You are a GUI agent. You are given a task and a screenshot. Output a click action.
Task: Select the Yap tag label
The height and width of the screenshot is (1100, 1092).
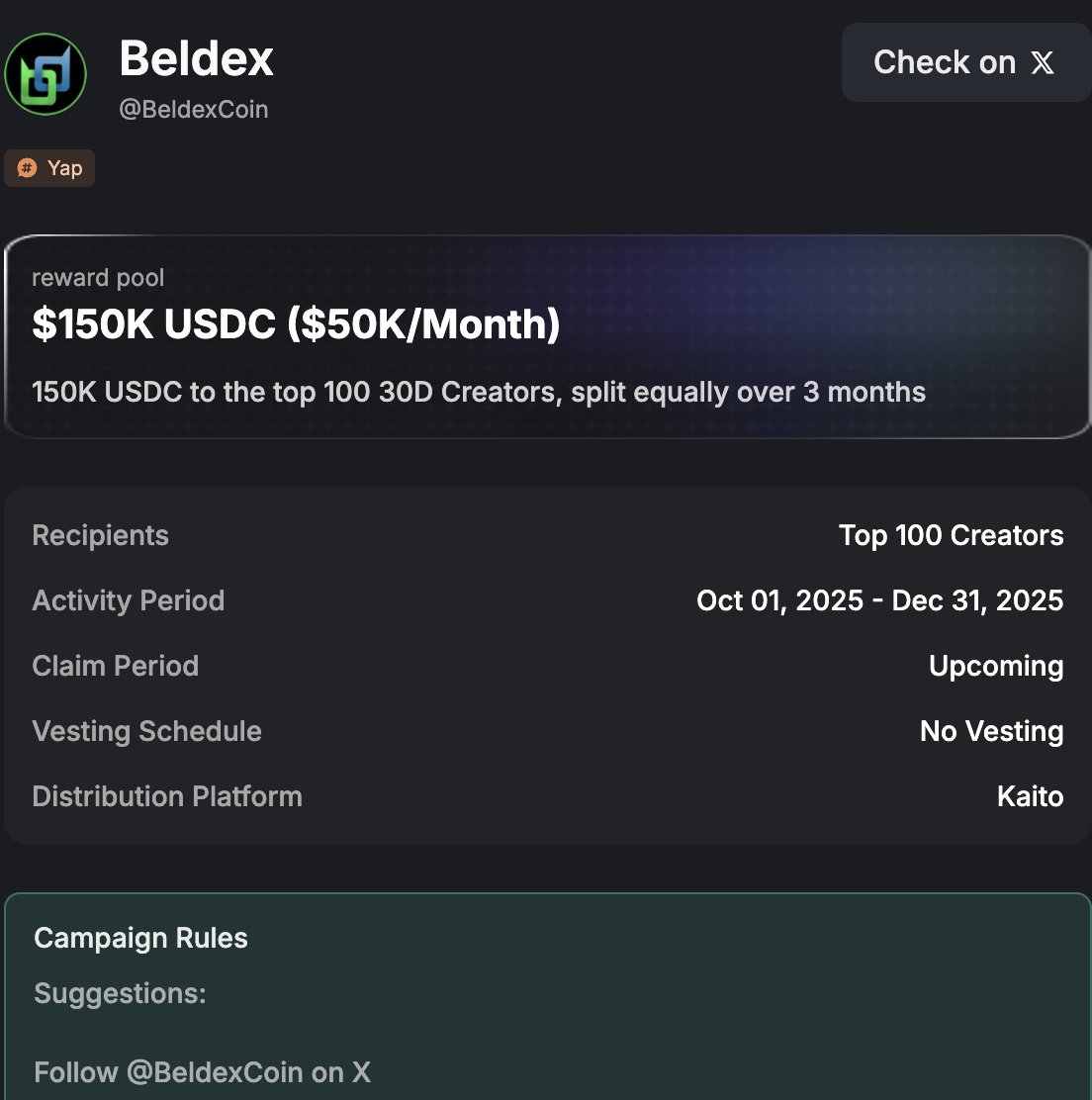point(64,168)
